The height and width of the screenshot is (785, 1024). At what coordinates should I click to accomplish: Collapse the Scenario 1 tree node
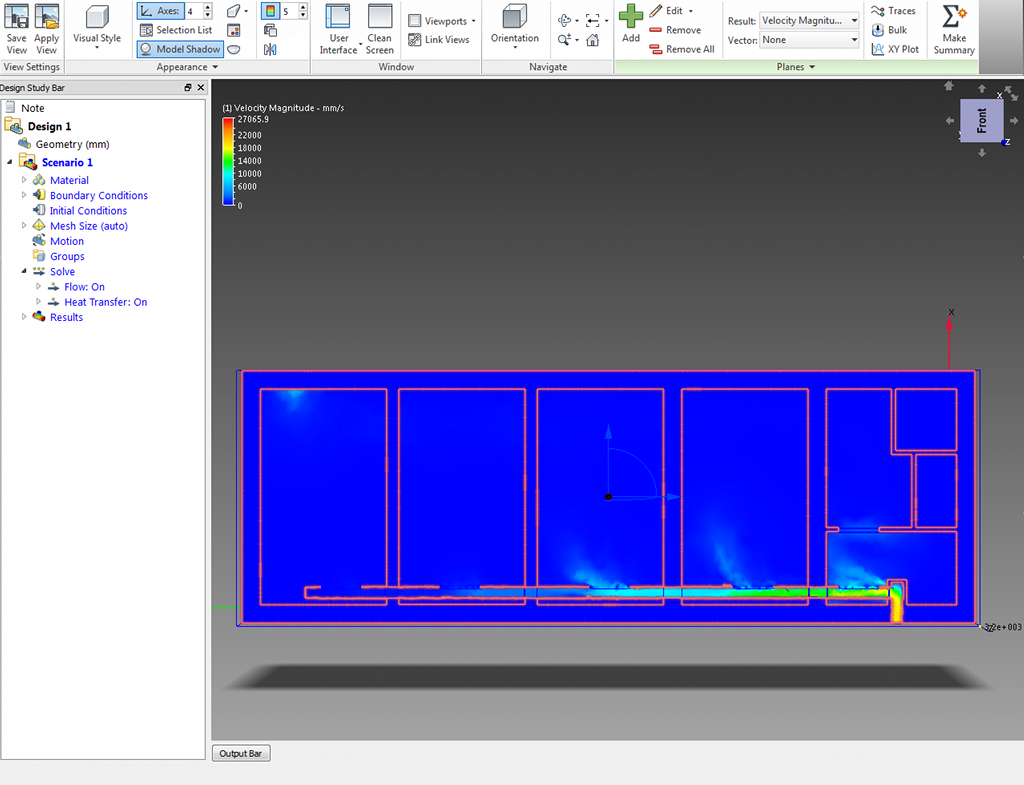[10, 162]
